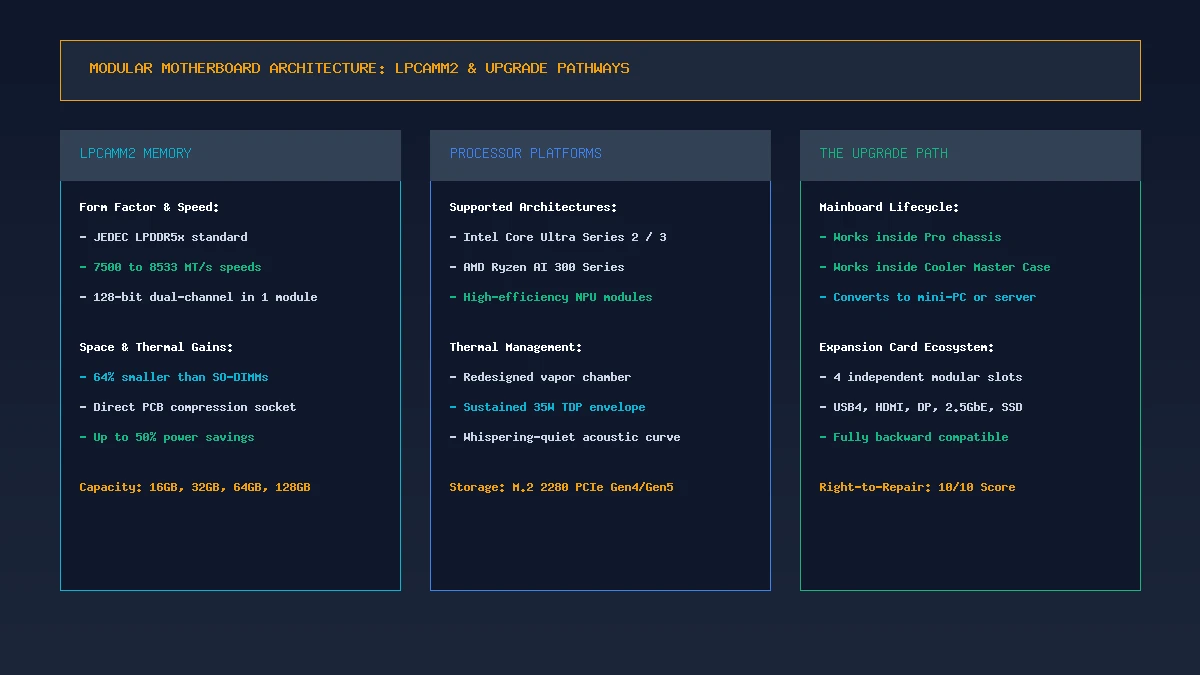The height and width of the screenshot is (675, 1200).
Task: Click the title 'Modular Motherboard Architecture: LPCAMM2 & Upgrade Pathways'
Action: pyautogui.click(x=359, y=69)
